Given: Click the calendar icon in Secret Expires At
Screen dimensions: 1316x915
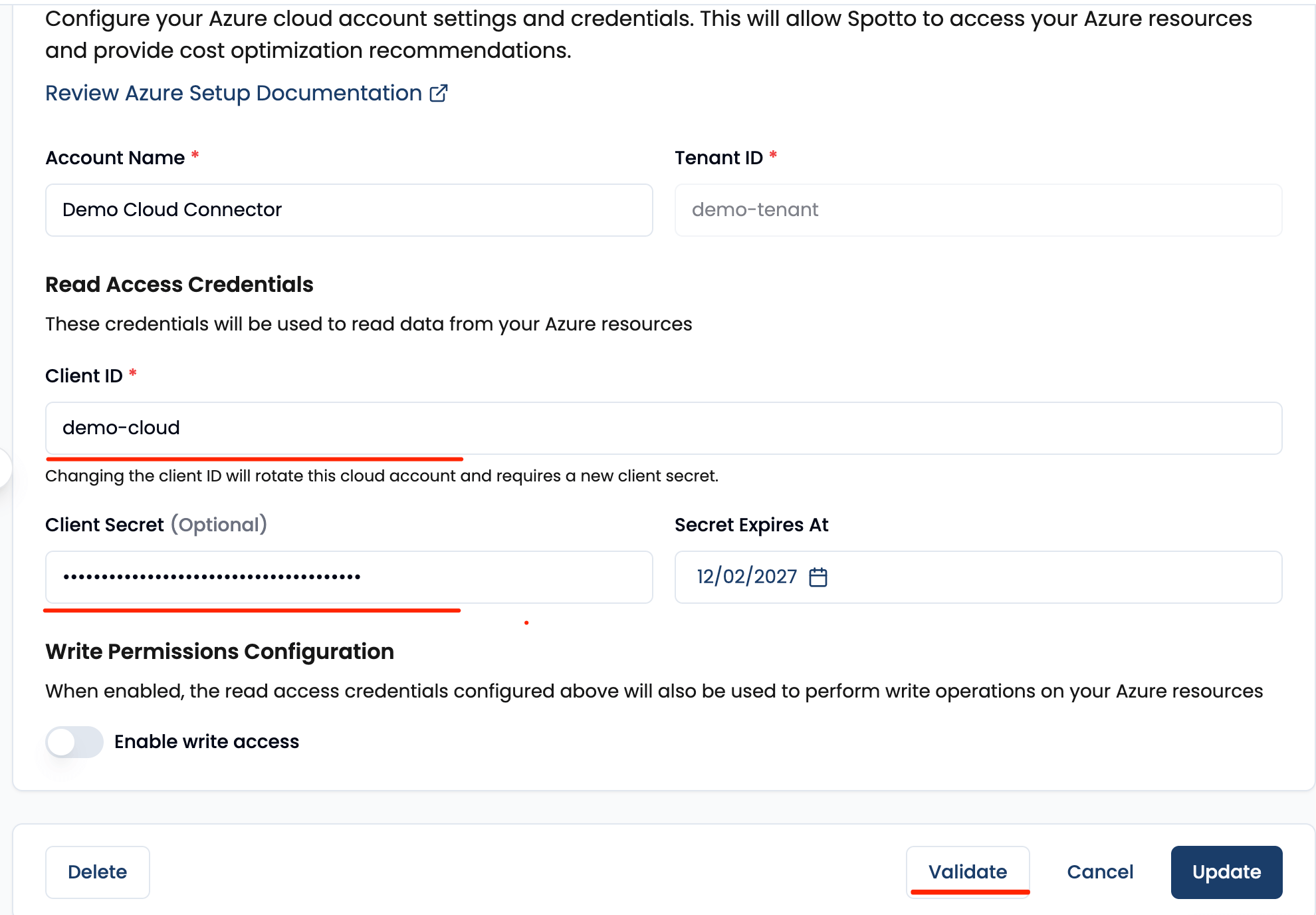Looking at the screenshot, I should point(818,577).
